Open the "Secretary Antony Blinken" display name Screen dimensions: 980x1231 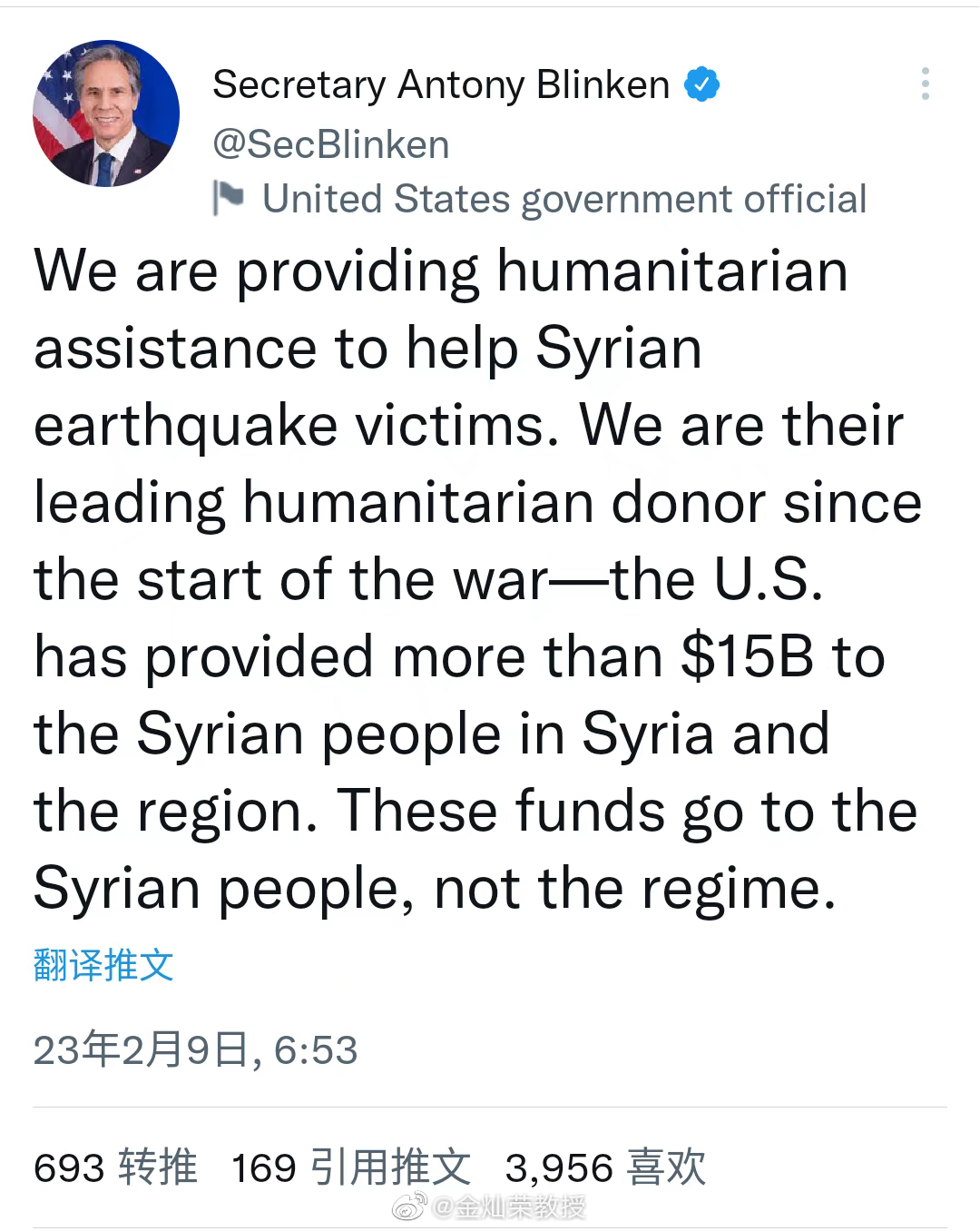tap(441, 84)
